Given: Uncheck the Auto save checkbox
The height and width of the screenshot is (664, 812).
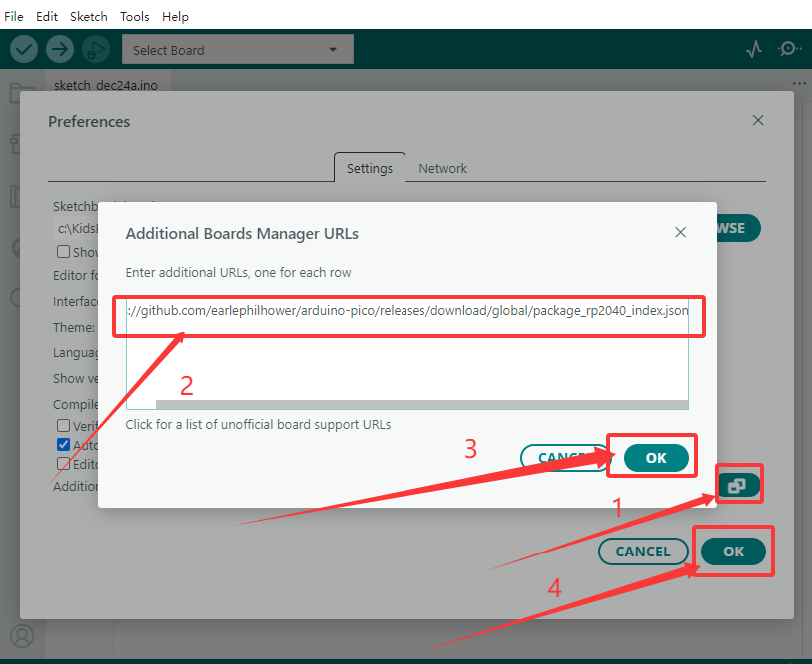Looking at the screenshot, I should click(63, 444).
